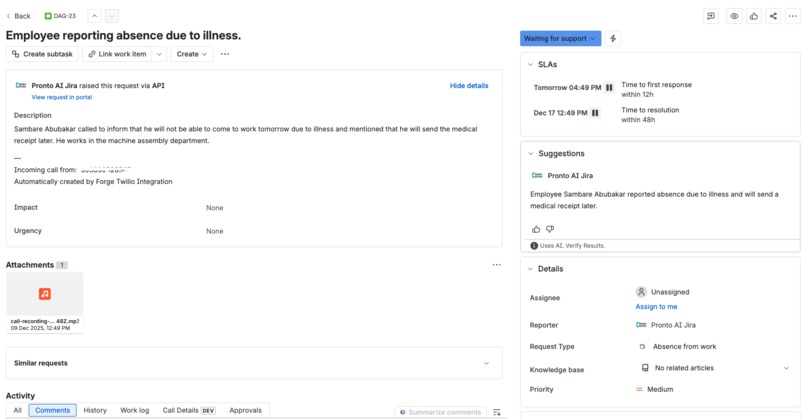Switch to the History tab

pyautogui.click(x=95, y=410)
